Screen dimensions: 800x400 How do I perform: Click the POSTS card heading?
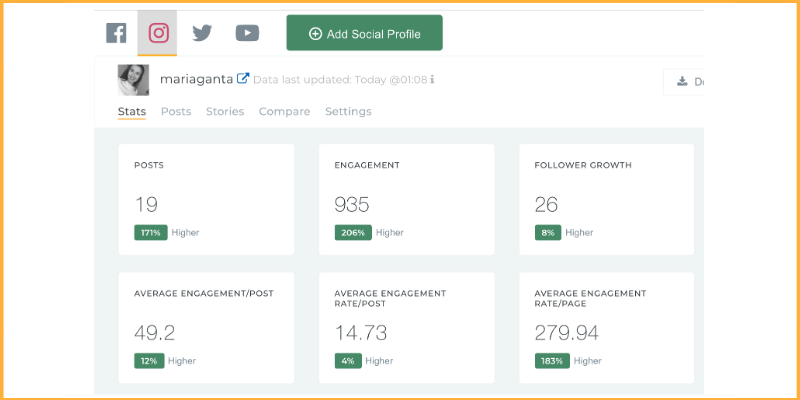pos(149,165)
